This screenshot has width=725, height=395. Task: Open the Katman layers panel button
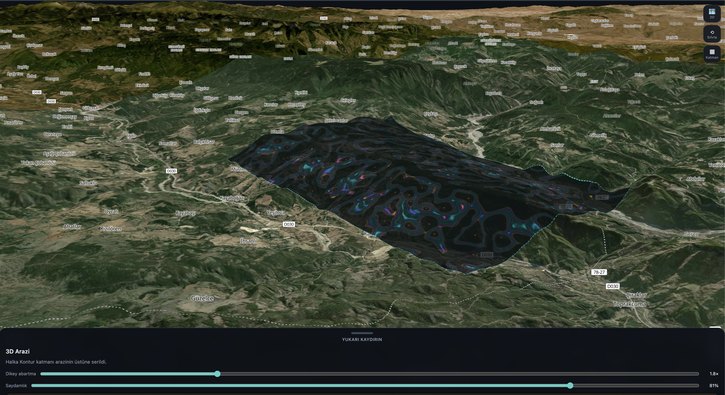click(x=712, y=54)
